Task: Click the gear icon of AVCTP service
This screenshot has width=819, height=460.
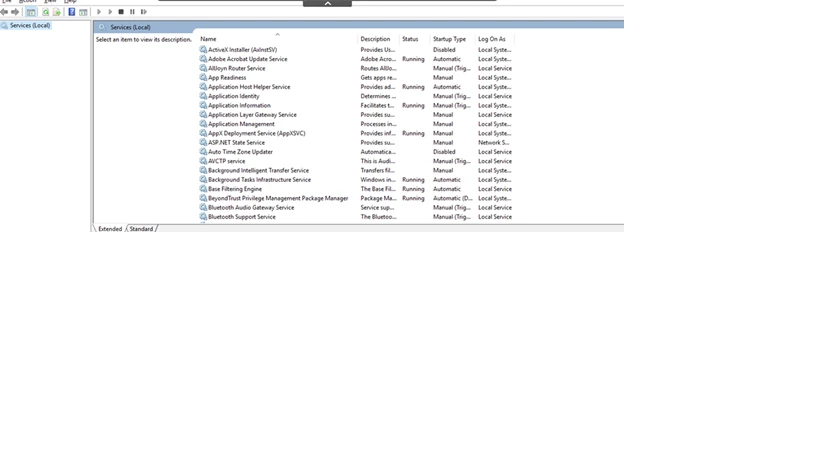Action: coord(203,161)
